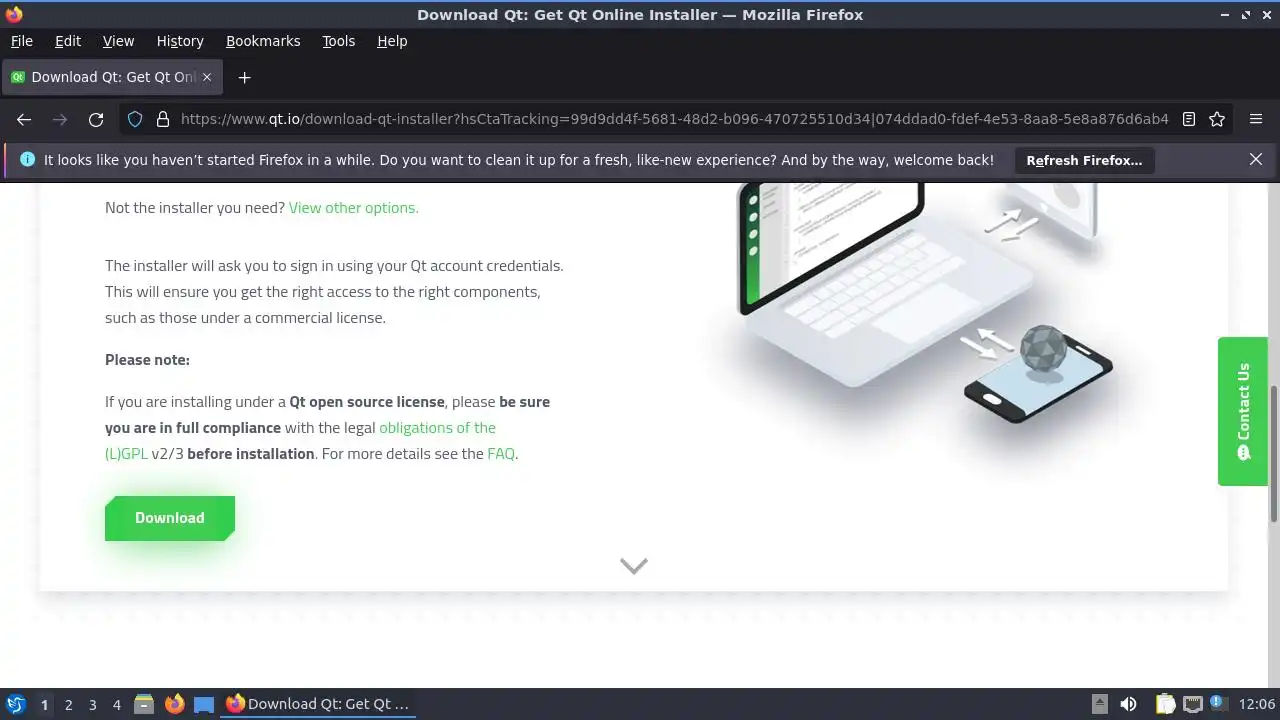Open the History menu
Screen dimensions: 1280x720
click(x=180, y=41)
